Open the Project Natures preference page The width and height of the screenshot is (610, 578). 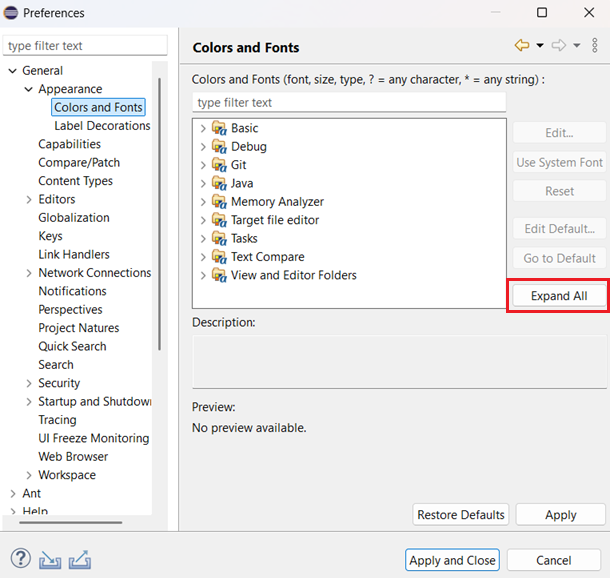click(79, 328)
